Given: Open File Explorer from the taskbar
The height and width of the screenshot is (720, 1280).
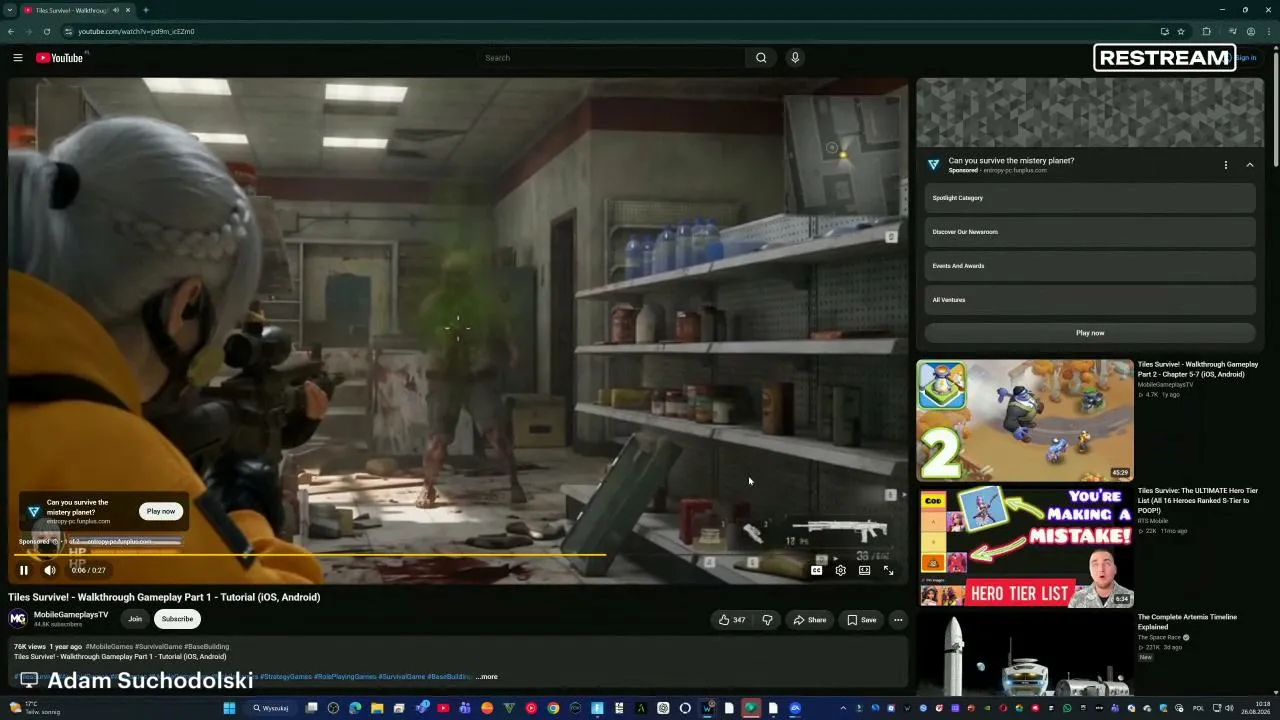Looking at the screenshot, I should coord(377,708).
